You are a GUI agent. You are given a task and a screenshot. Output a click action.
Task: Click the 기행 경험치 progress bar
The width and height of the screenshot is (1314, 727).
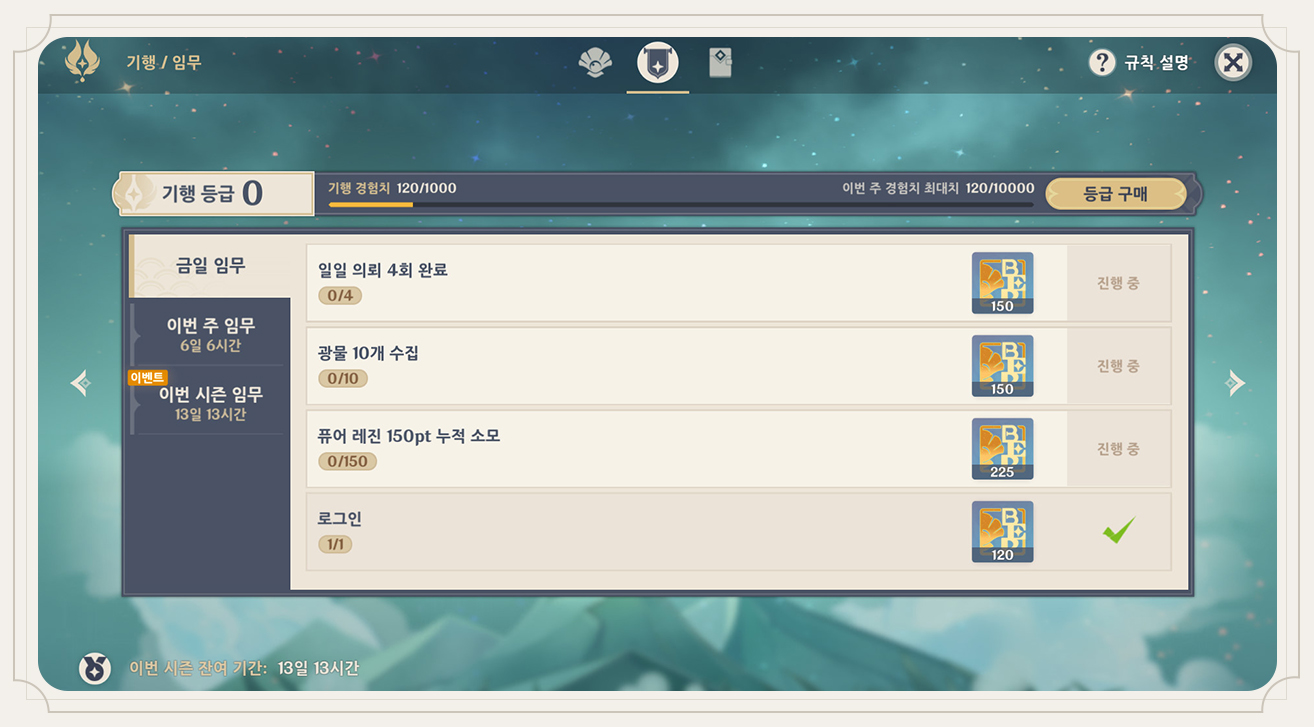point(680,204)
